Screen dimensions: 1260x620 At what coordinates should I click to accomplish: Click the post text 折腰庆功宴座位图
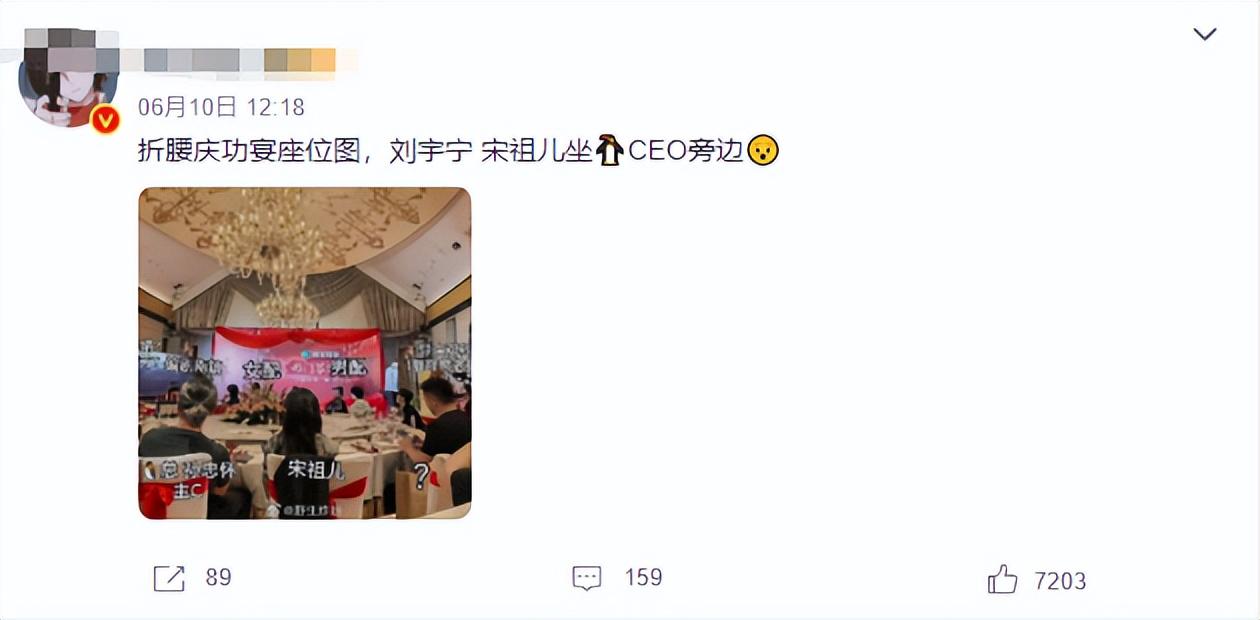[x=248, y=151]
